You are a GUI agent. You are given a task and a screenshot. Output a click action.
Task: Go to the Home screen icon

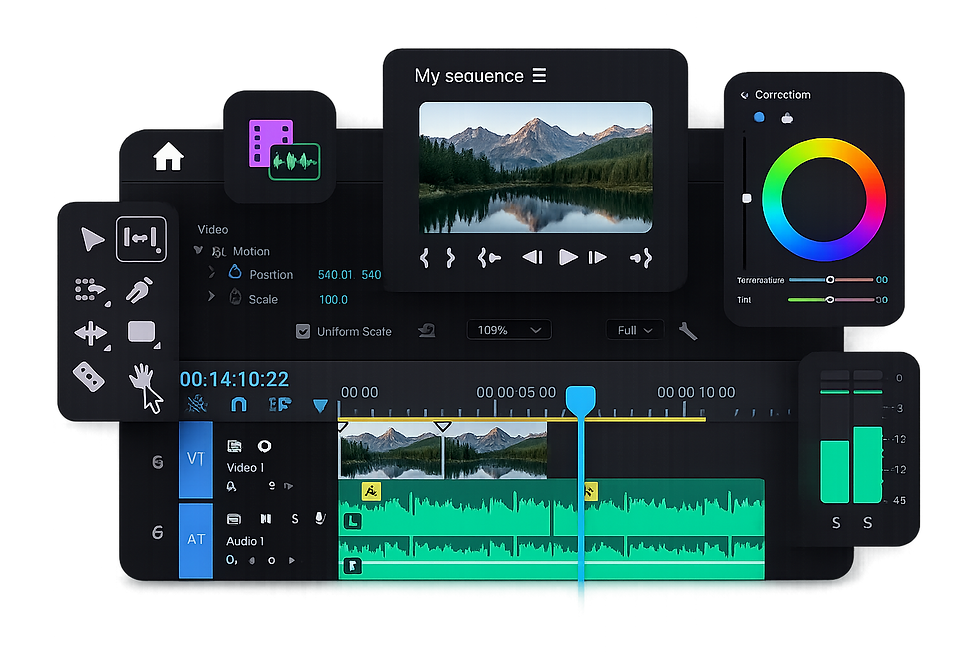[x=168, y=156]
